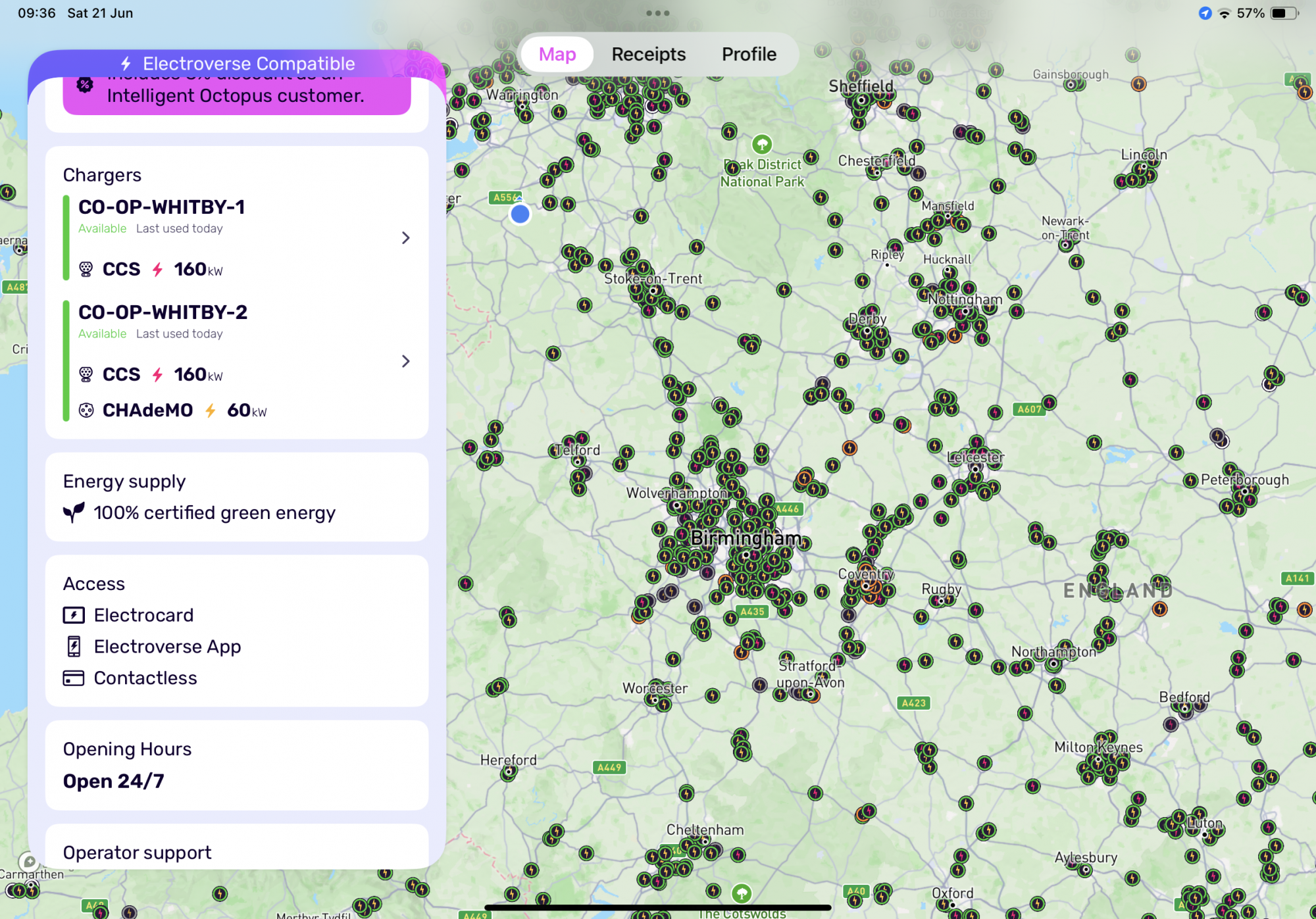This screenshot has width=1316, height=919.
Task: Tap the three-dot multitasking handle at top
Action: tap(657, 13)
